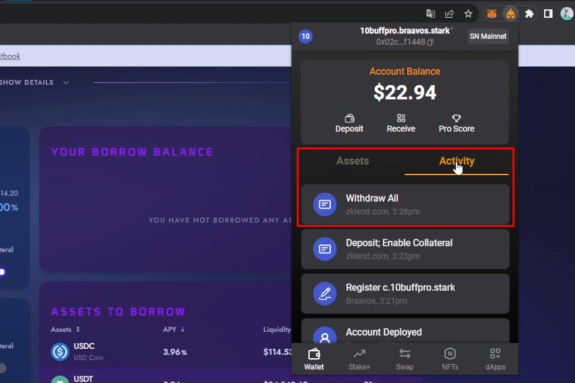This screenshot has height=383, width=575.
Task: Open the Pro Score option
Action: [456, 123]
